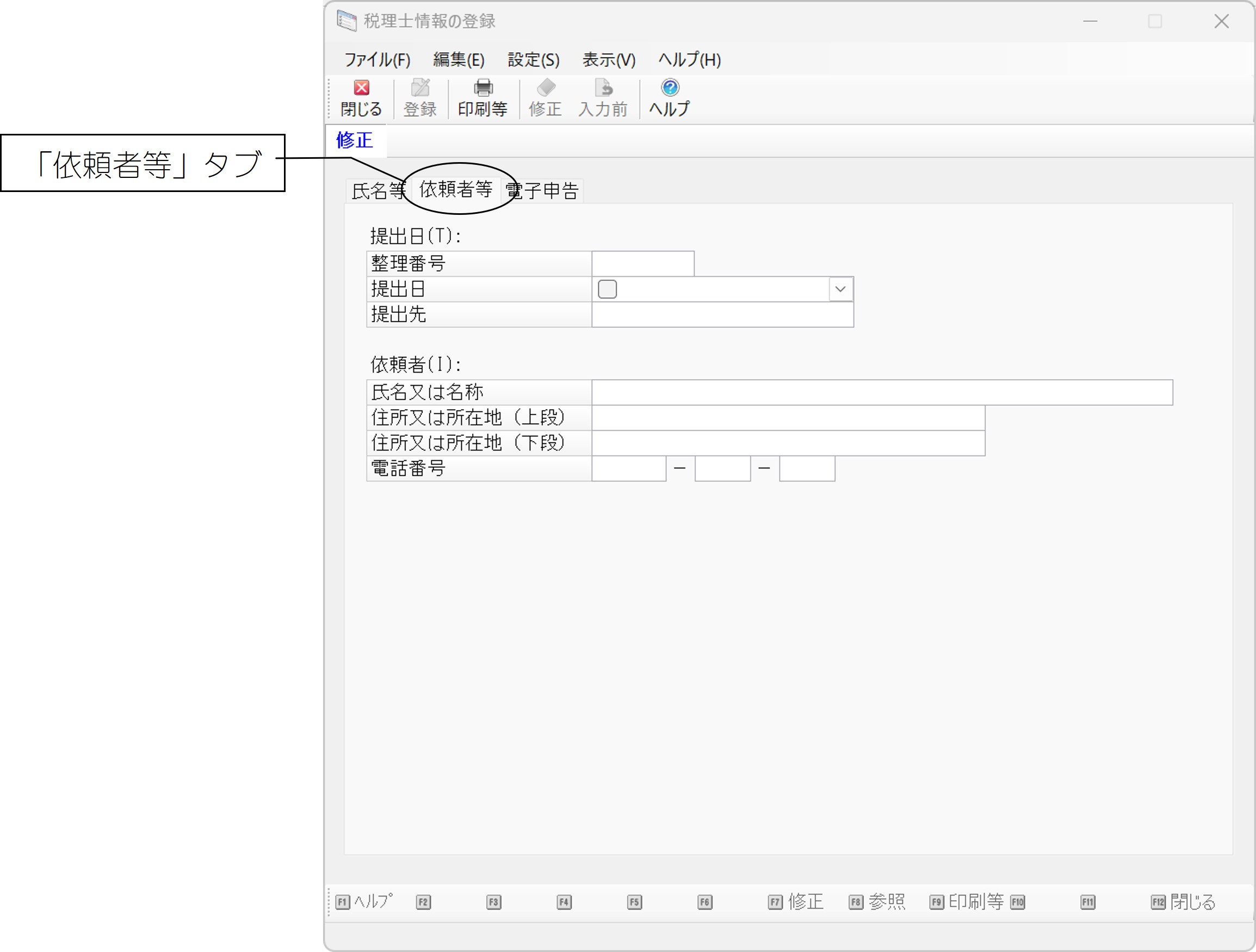Open ヘルプ question mark toolbar icon
This screenshot has width=1256, height=952.
pyautogui.click(x=670, y=88)
